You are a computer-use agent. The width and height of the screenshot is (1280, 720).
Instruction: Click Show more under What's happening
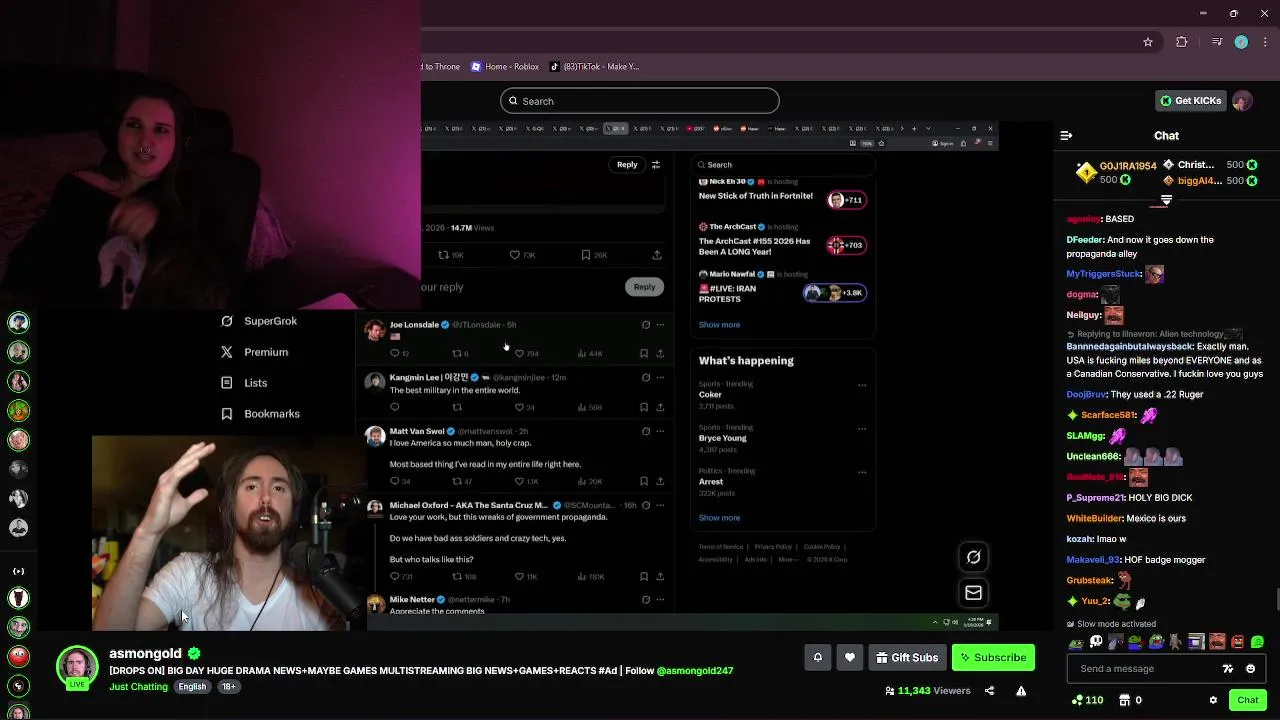point(719,518)
